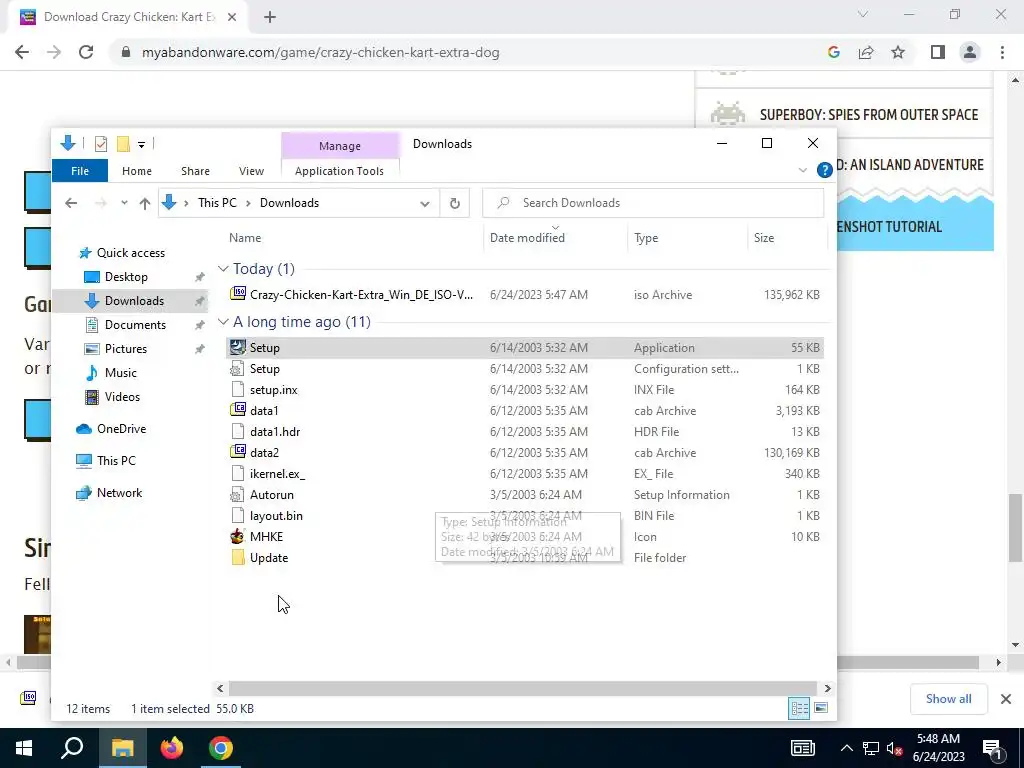Screen dimensions: 1024x768
Task: Refresh the Downloads folder view
Action: tap(455, 203)
